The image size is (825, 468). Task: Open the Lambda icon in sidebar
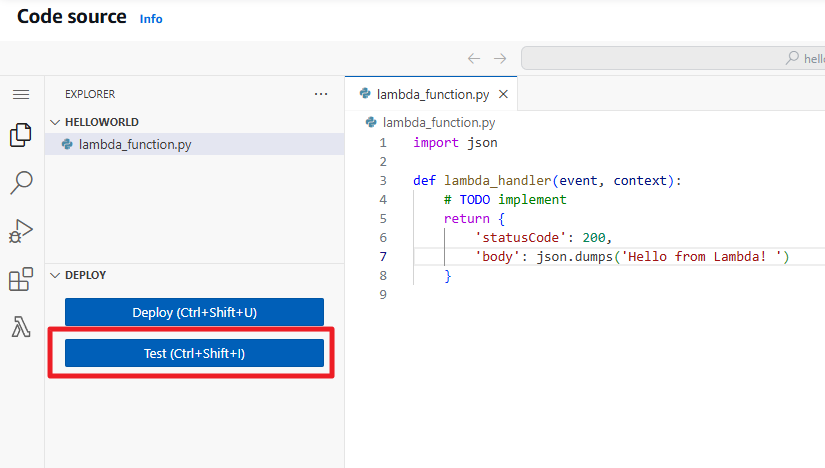[x=21, y=327]
